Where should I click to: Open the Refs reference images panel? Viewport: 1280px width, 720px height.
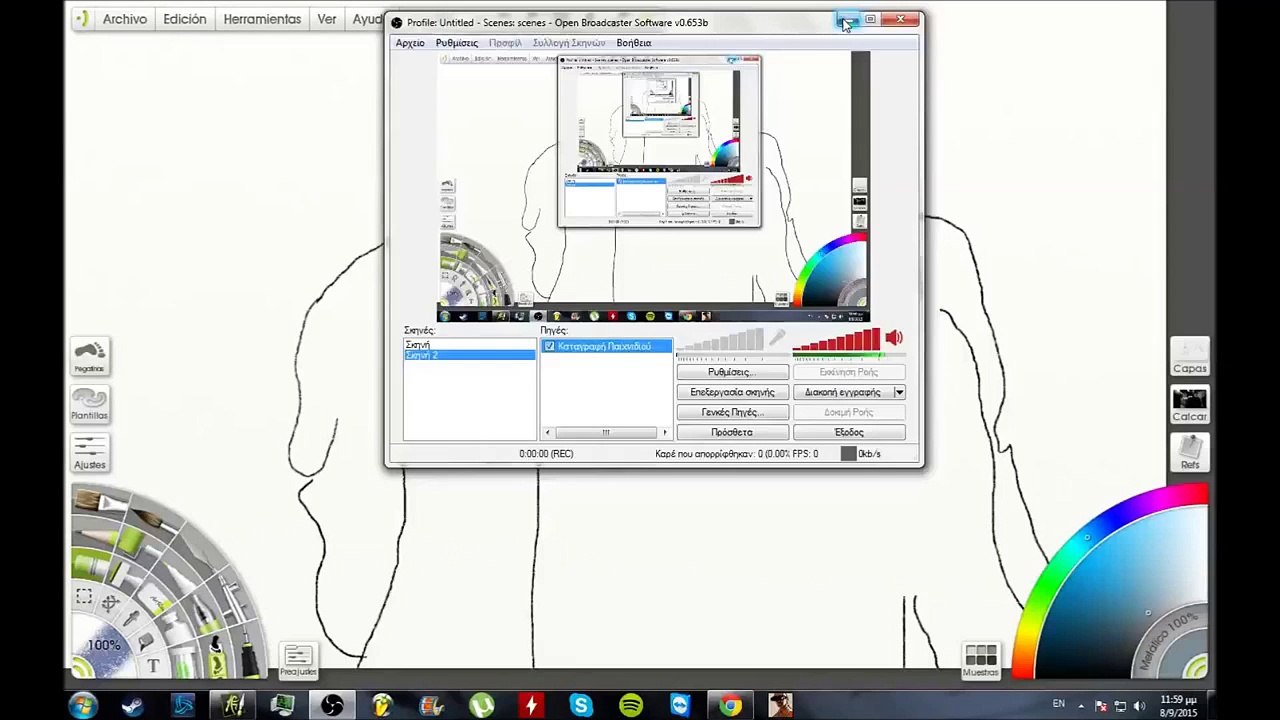pyautogui.click(x=1190, y=452)
